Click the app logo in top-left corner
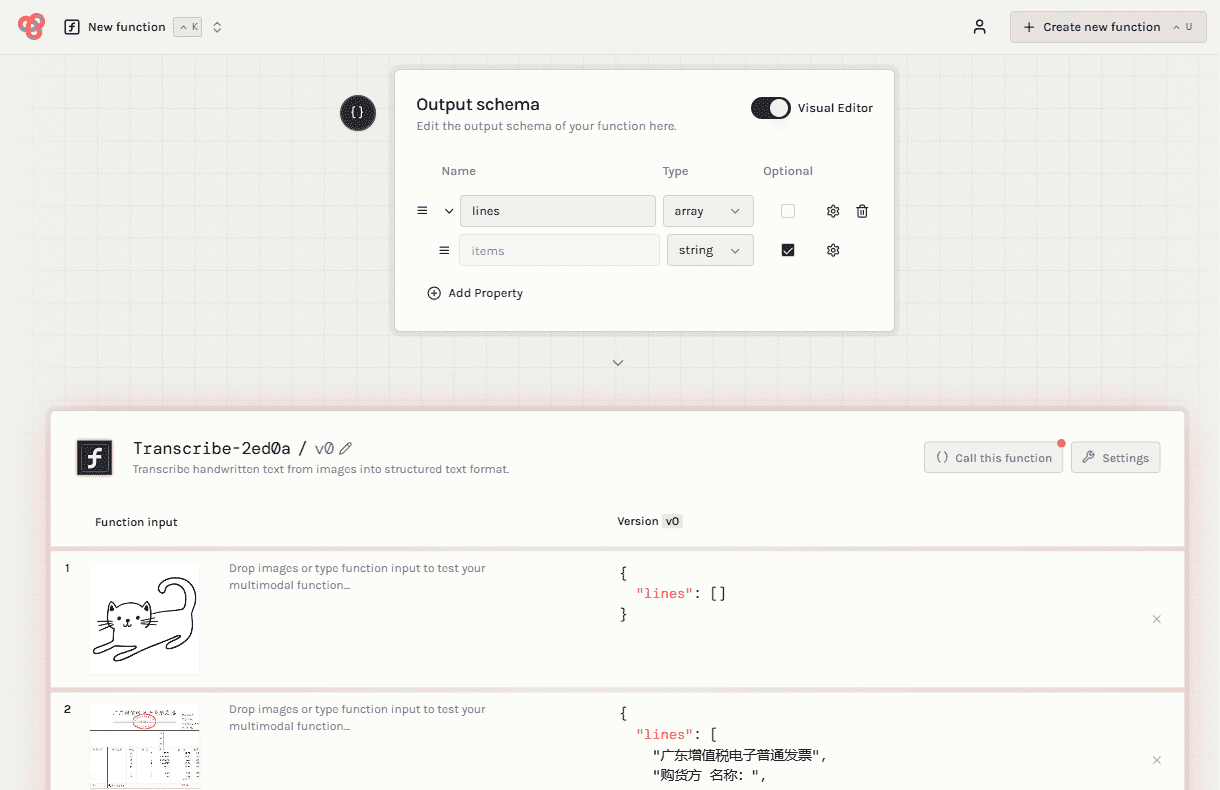 point(32,27)
